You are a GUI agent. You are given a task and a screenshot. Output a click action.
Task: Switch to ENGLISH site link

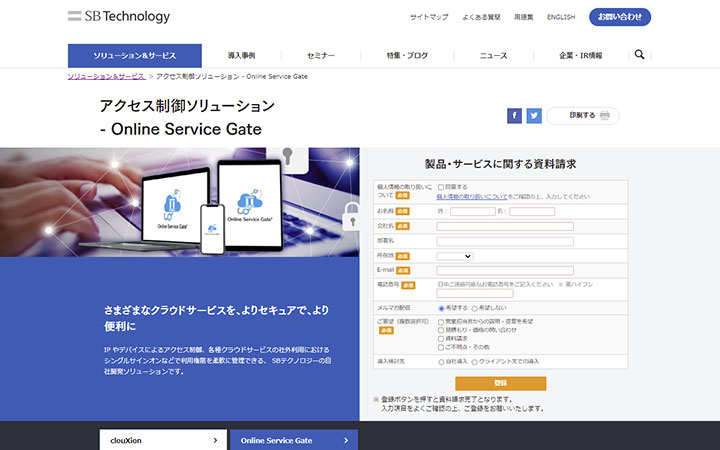click(x=561, y=17)
